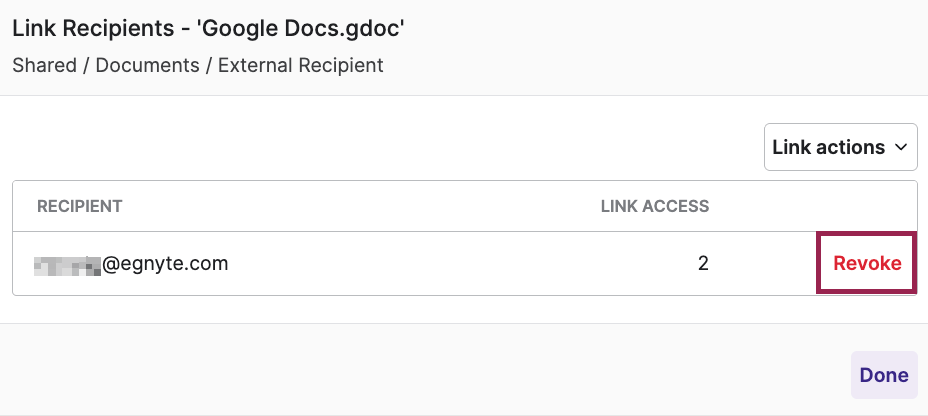Viewport: 928px width, 416px height.
Task: Select the recipient row in the table
Action: [465, 263]
